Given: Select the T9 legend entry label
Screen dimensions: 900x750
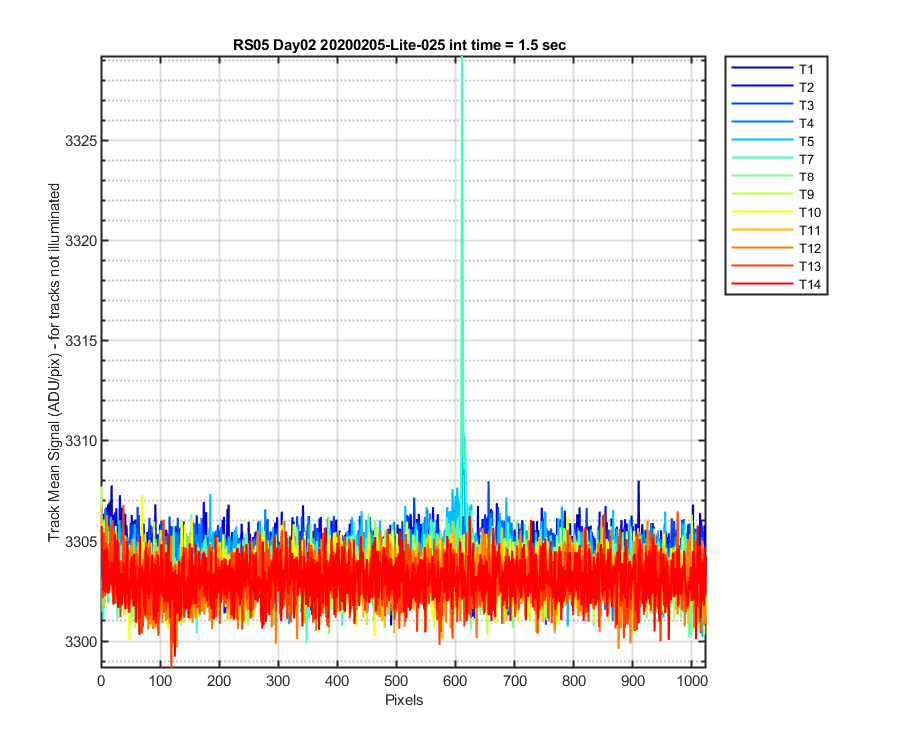Looking at the screenshot, I should pyautogui.click(x=806, y=195).
